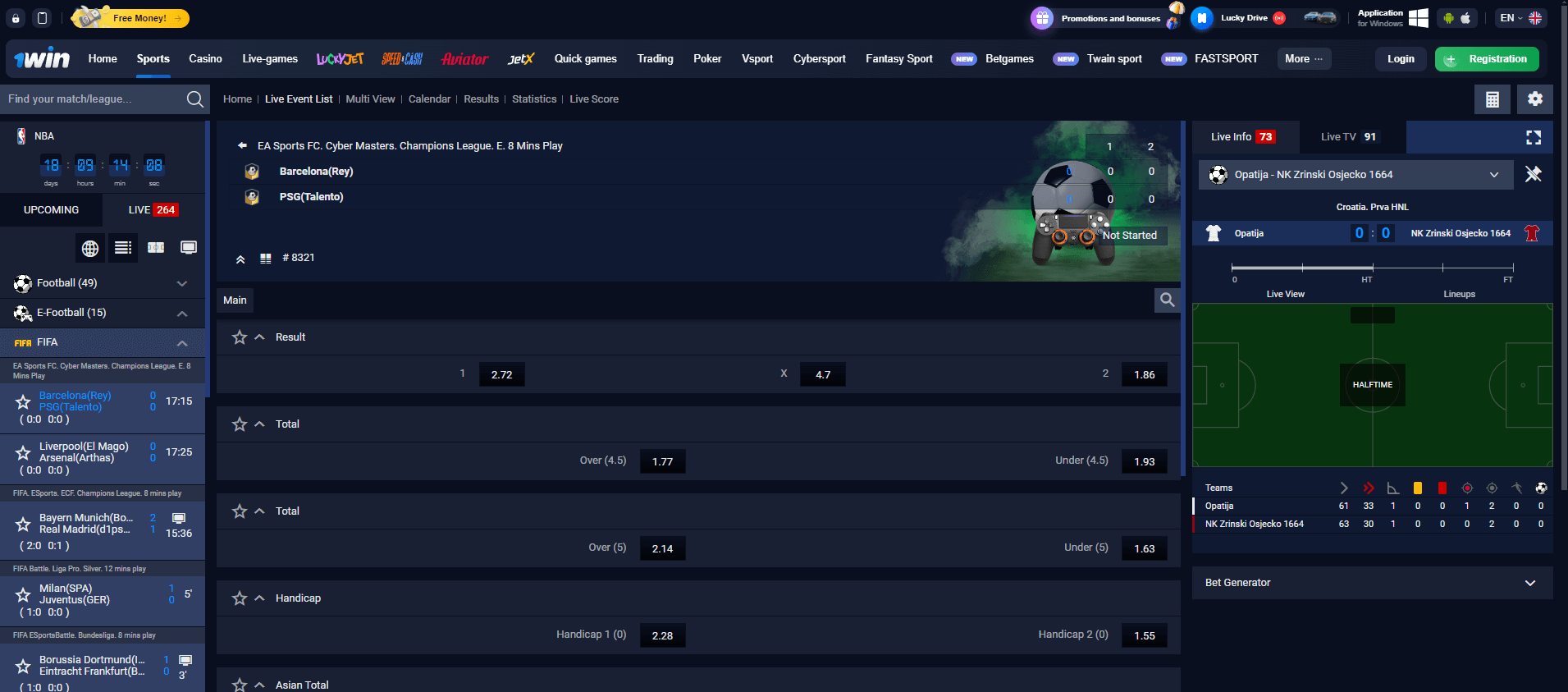Viewport: 1568px width, 692px height.
Task: Open the Sports menu
Action: [153, 59]
